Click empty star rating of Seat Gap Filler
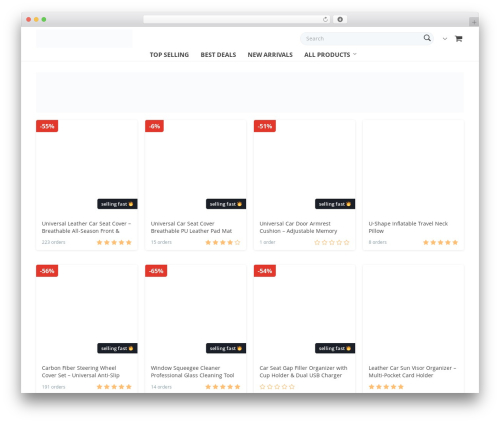Screen dimensions: 500x423 (277, 387)
